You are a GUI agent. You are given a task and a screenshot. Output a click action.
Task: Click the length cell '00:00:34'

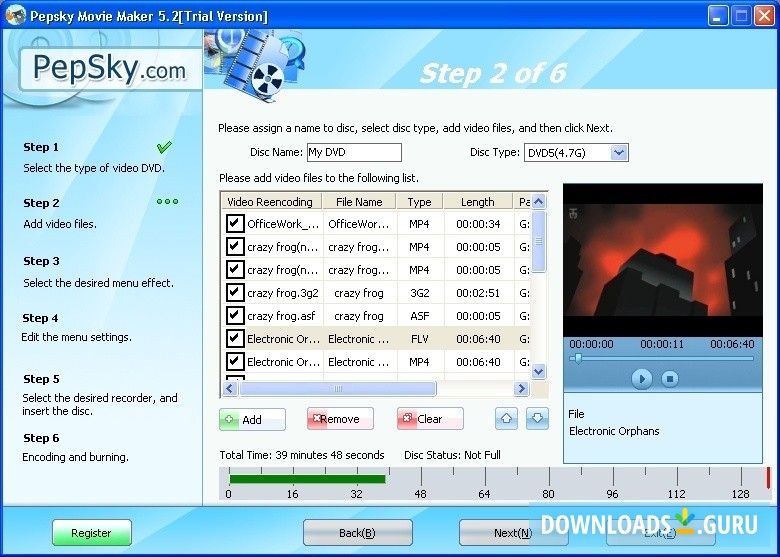click(x=478, y=224)
